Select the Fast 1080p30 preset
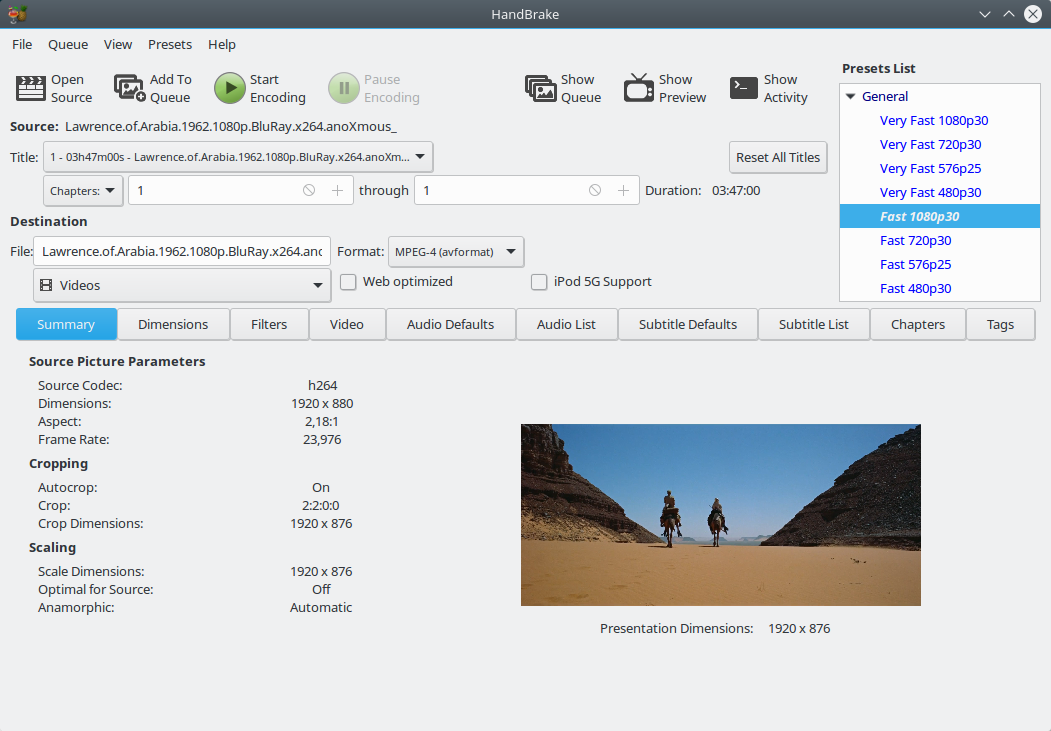 [940, 216]
